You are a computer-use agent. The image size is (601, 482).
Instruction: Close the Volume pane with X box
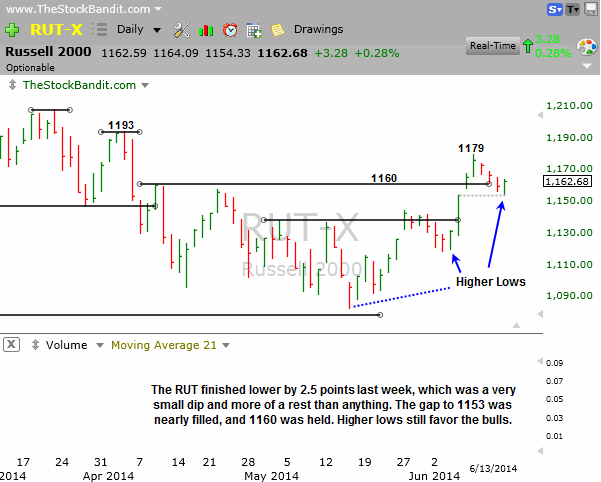11,344
